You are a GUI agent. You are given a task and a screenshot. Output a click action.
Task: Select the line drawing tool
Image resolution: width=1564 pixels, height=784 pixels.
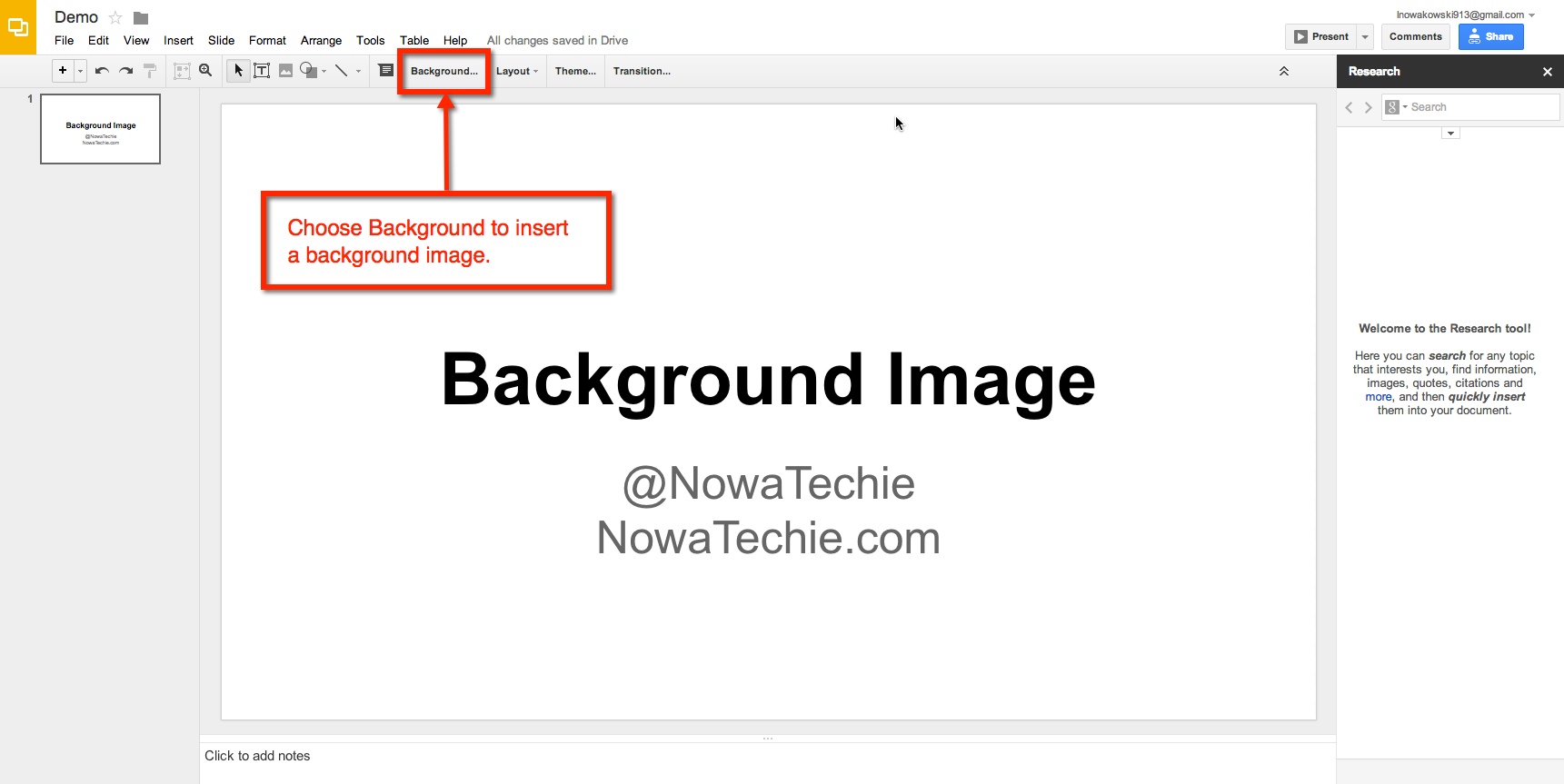coord(341,71)
